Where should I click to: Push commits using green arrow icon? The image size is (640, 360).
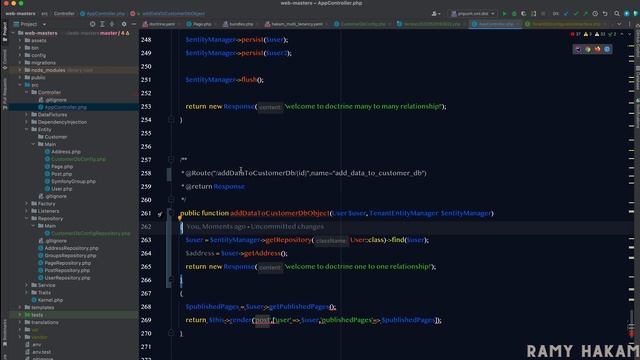(585, 13)
